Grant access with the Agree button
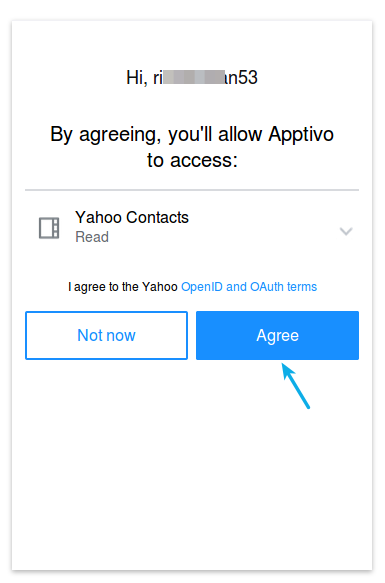Screen dimensions: 385x583 point(277,335)
